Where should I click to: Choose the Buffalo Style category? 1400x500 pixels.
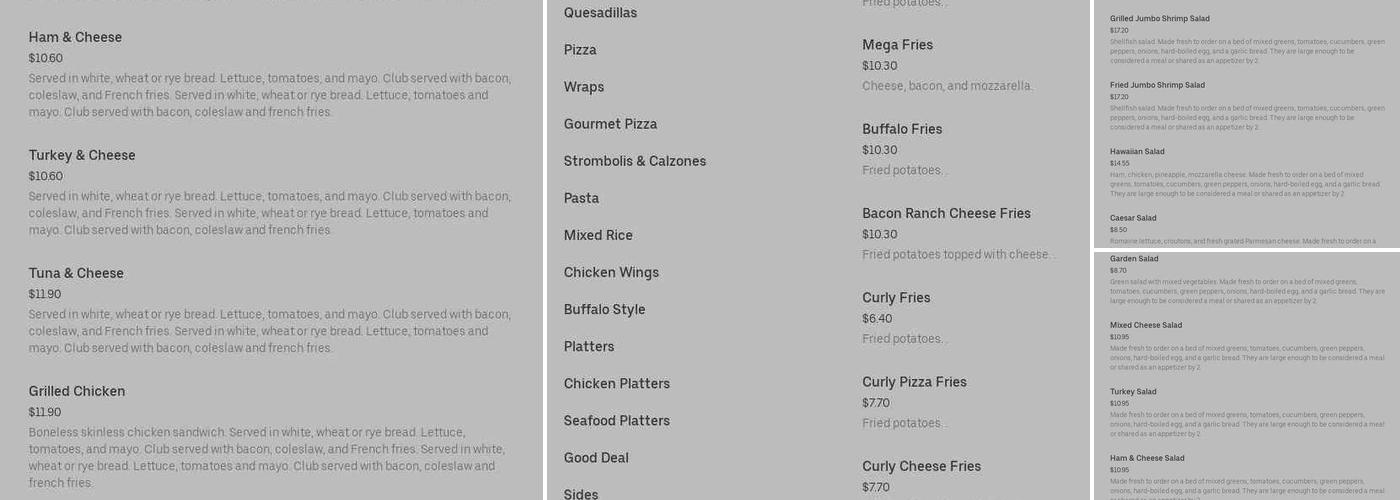pyautogui.click(x=604, y=309)
